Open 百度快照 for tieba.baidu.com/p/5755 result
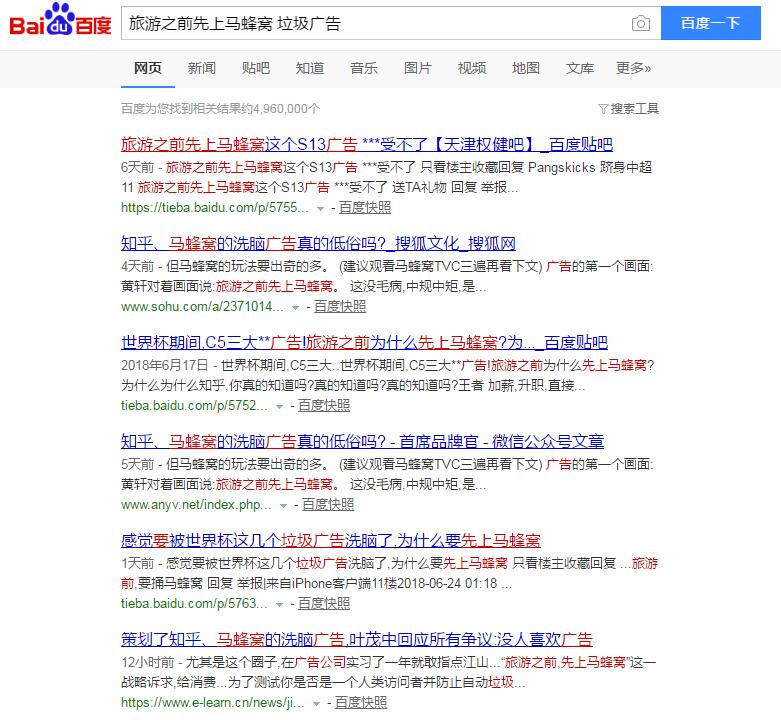Viewport: 781px width, 720px height. coord(365,208)
